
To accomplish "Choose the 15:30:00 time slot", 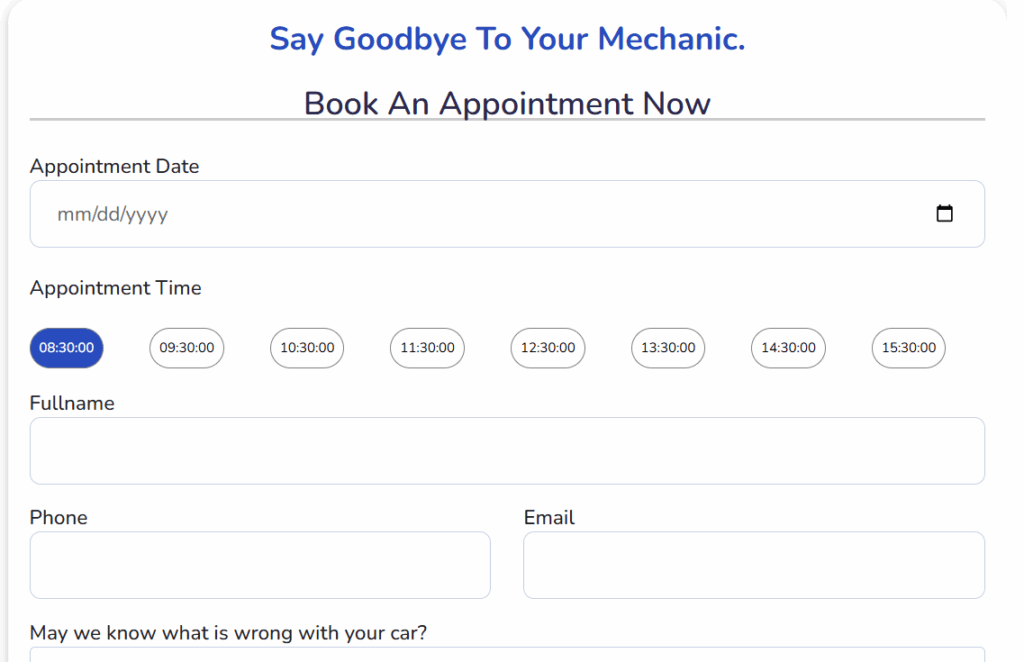I will [908, 348].
